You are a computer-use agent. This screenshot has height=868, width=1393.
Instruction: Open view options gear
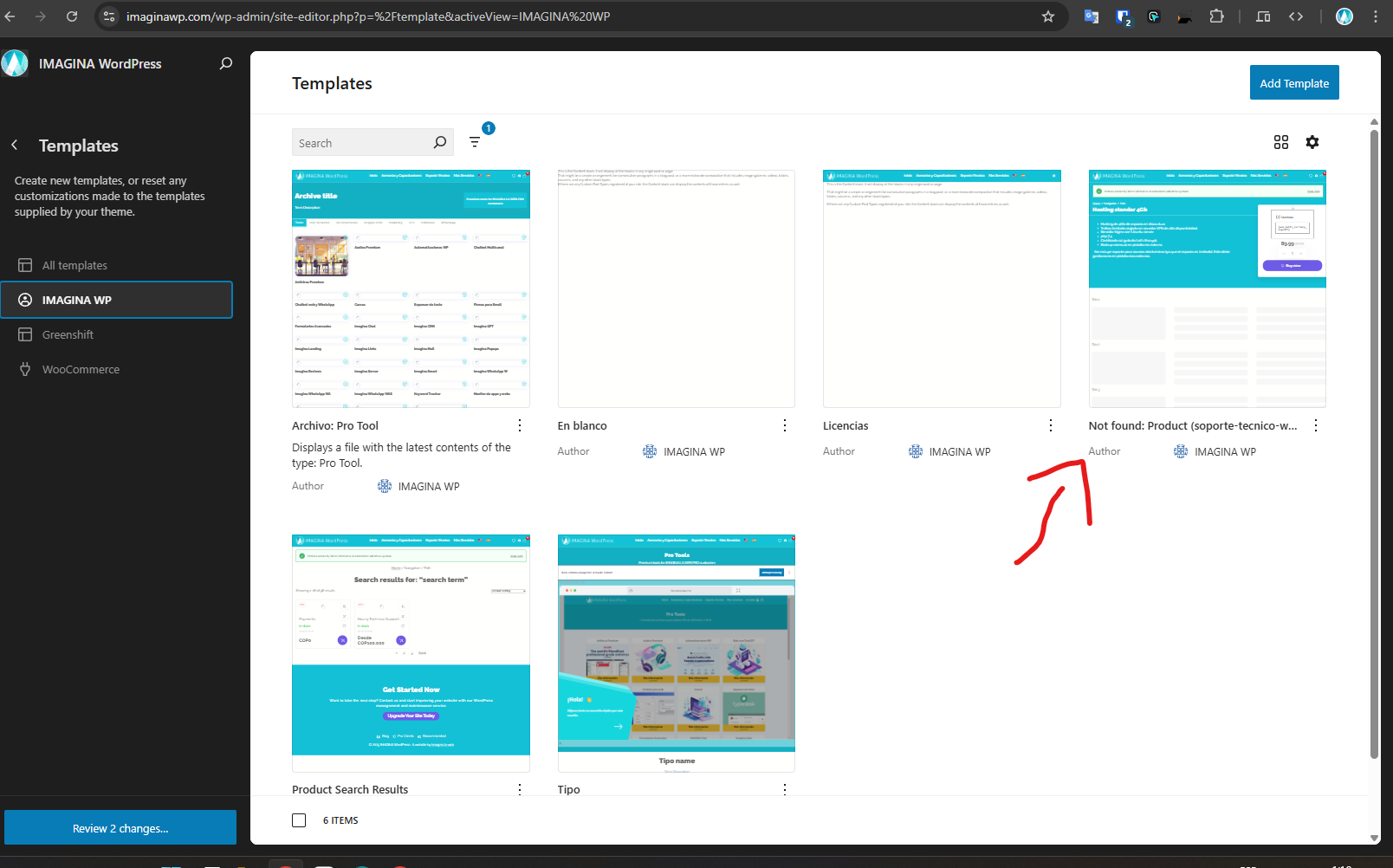click(1312, 142)
